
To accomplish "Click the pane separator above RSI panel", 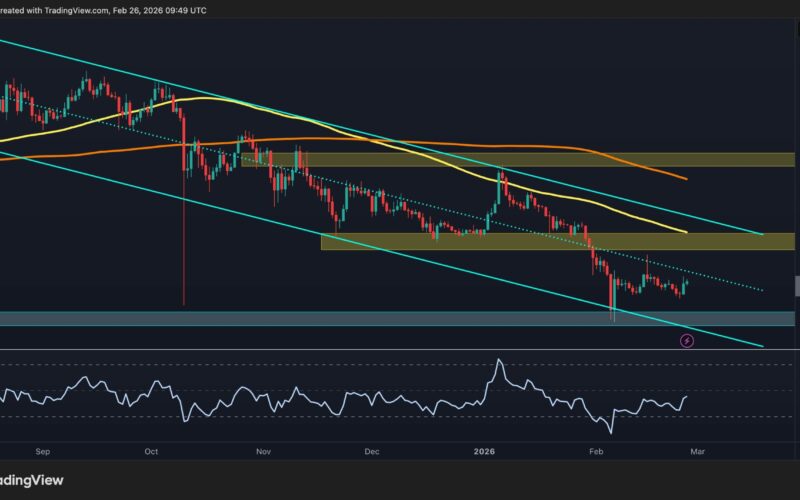I will [x=400, y=349].
